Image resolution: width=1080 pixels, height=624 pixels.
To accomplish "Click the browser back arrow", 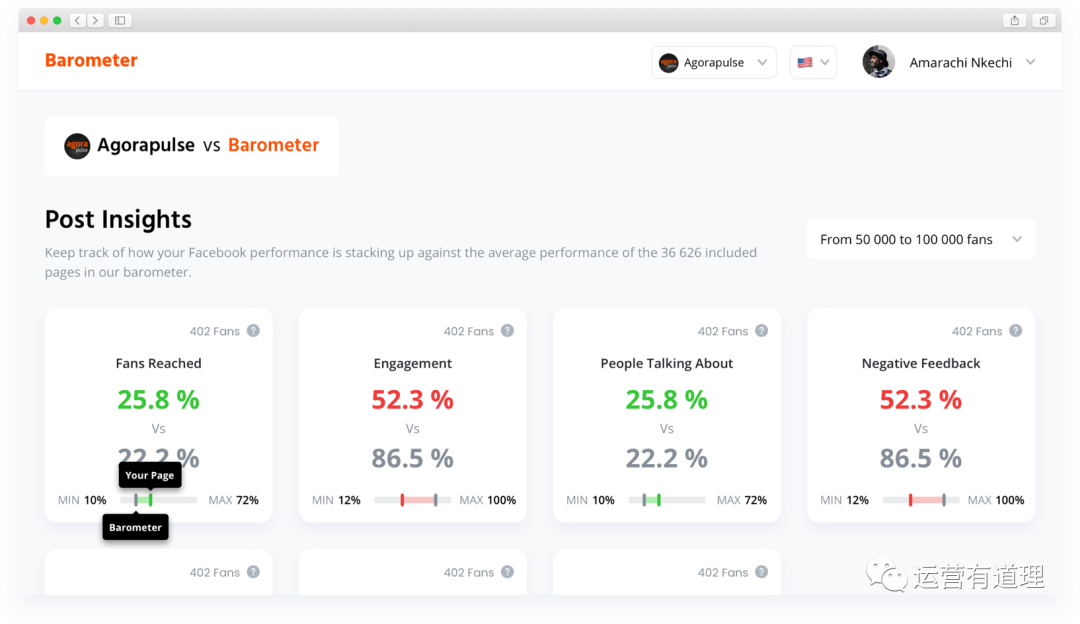I will (77, 20).
